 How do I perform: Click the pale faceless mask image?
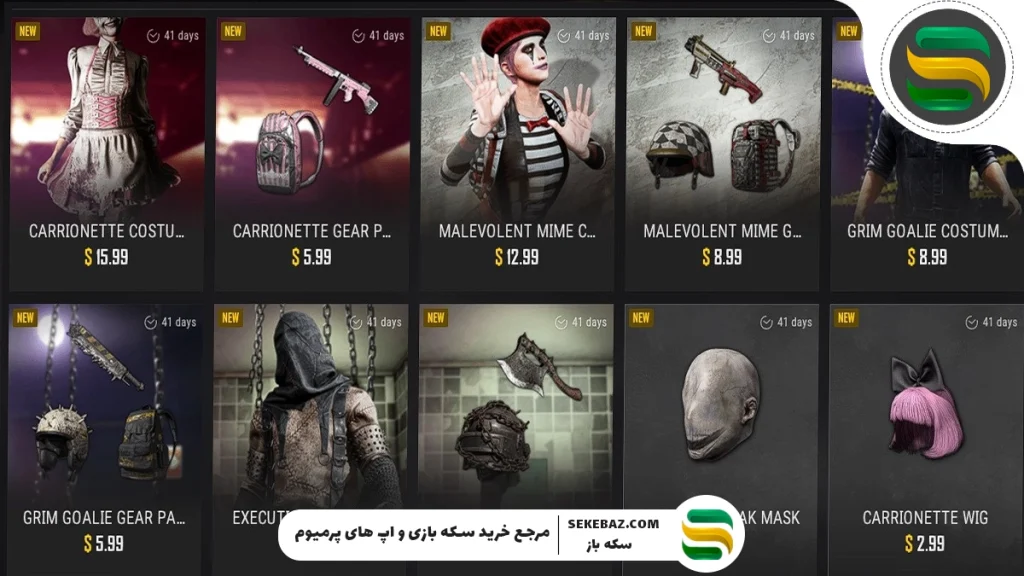tap(721, 405)
